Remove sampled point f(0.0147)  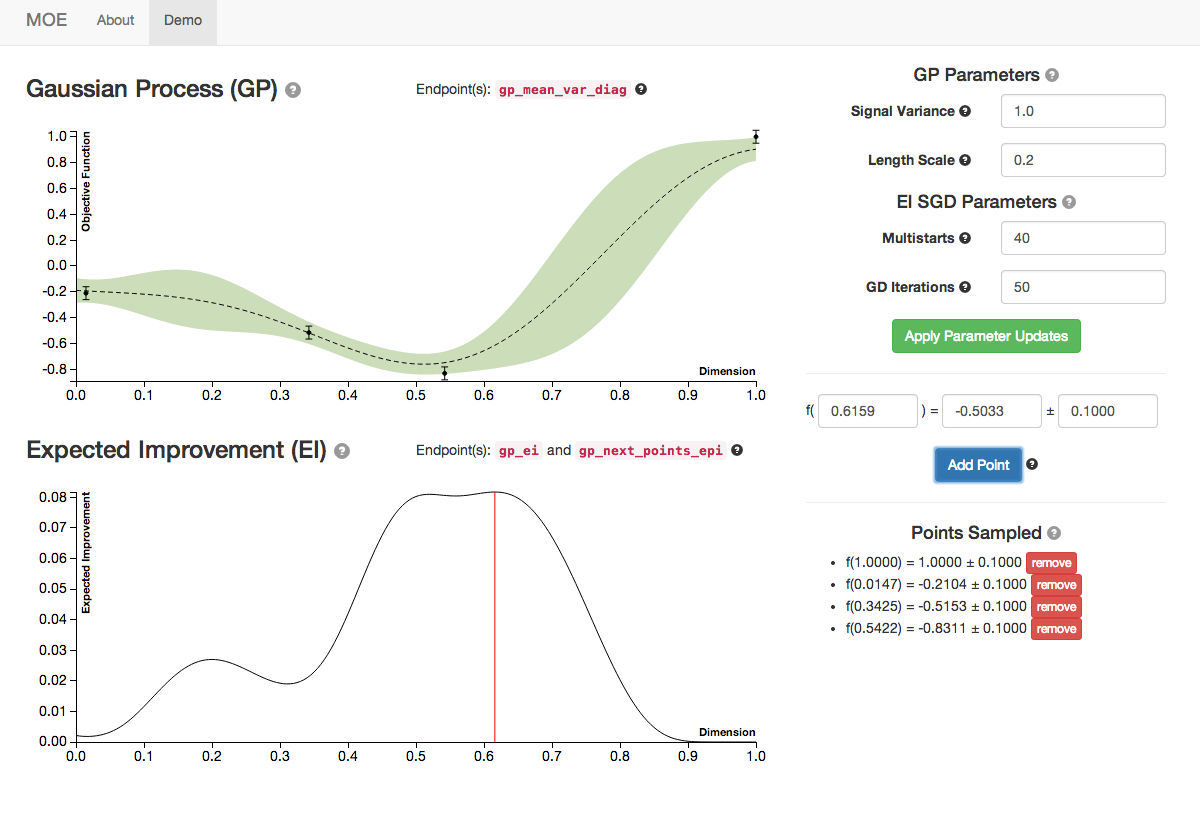1056,585
